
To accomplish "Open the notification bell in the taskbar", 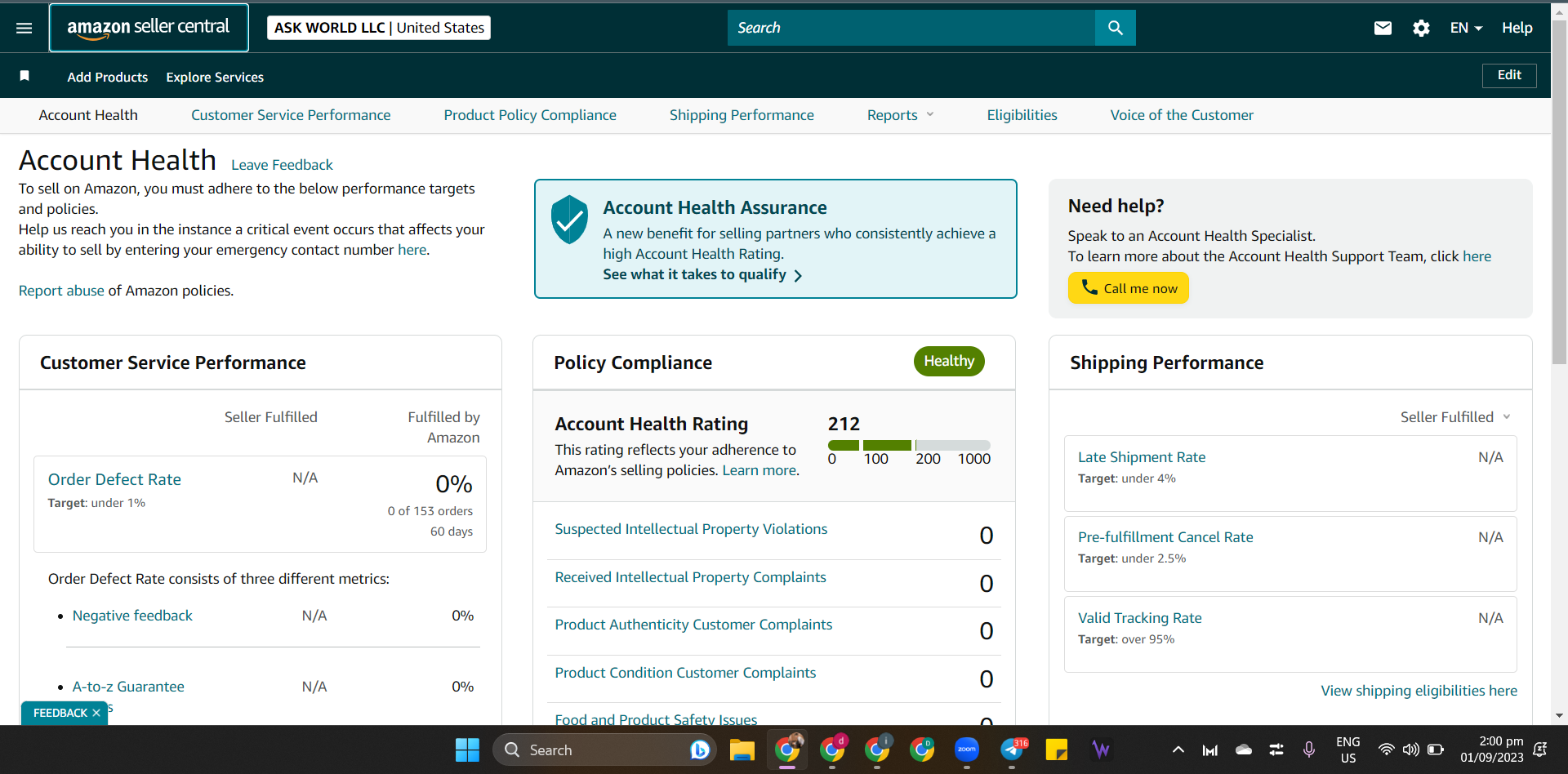I will click(x=1540, y=750).
